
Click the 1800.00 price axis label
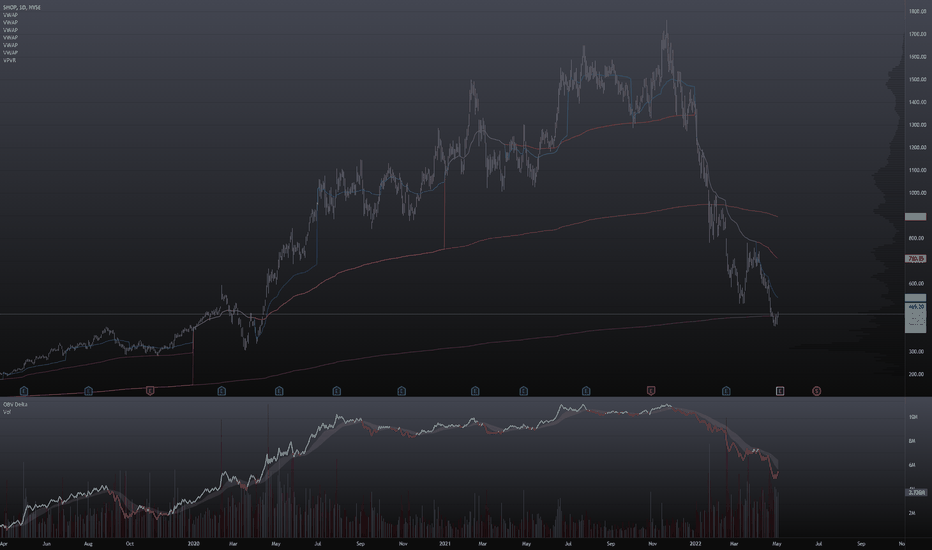(x=917, y=11)
